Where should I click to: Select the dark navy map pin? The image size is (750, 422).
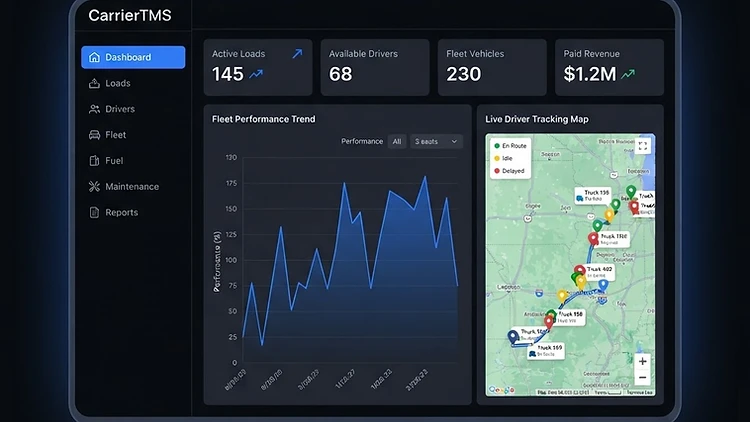[x=513, y=336]
